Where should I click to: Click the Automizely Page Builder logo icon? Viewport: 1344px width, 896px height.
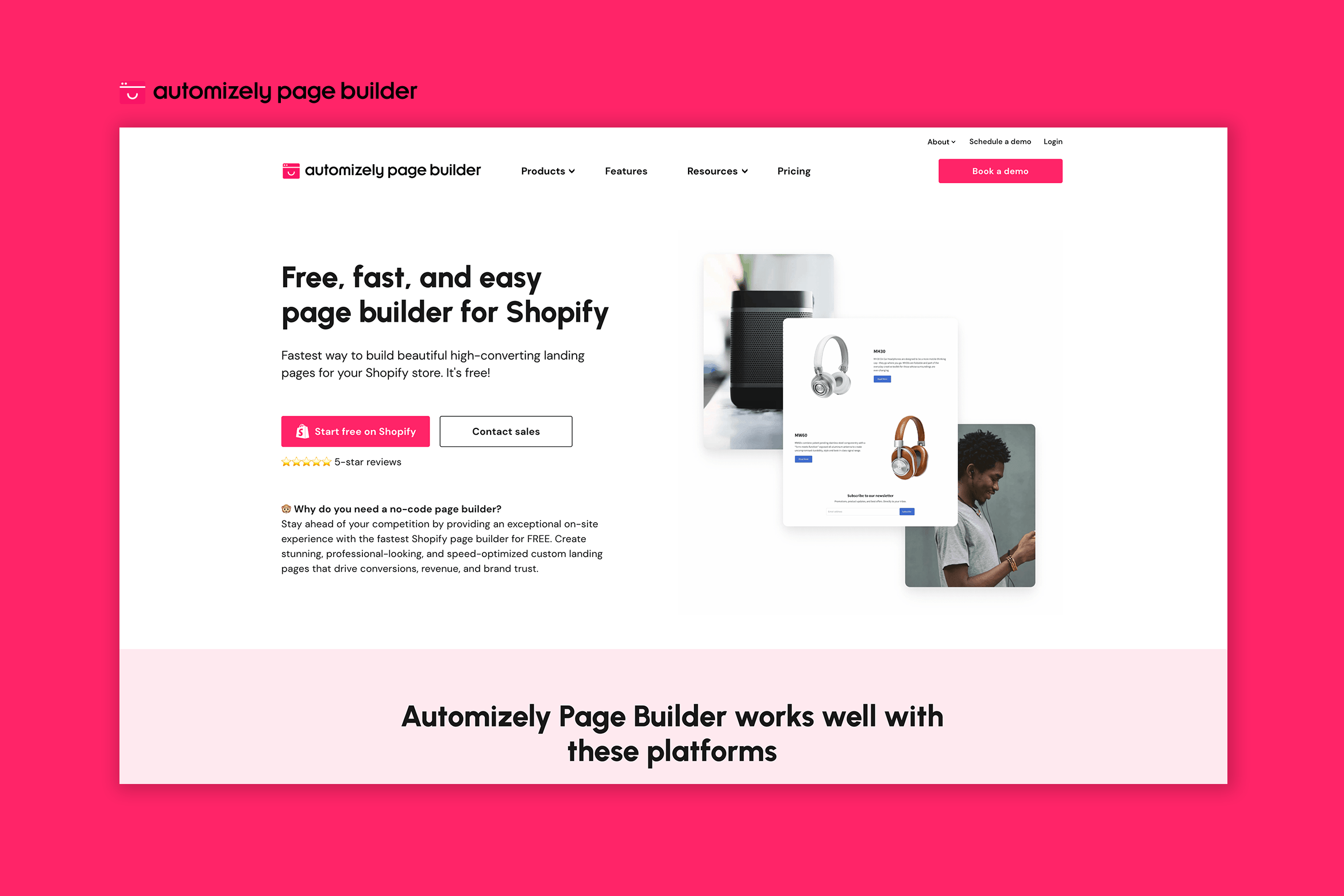[131, 91]
